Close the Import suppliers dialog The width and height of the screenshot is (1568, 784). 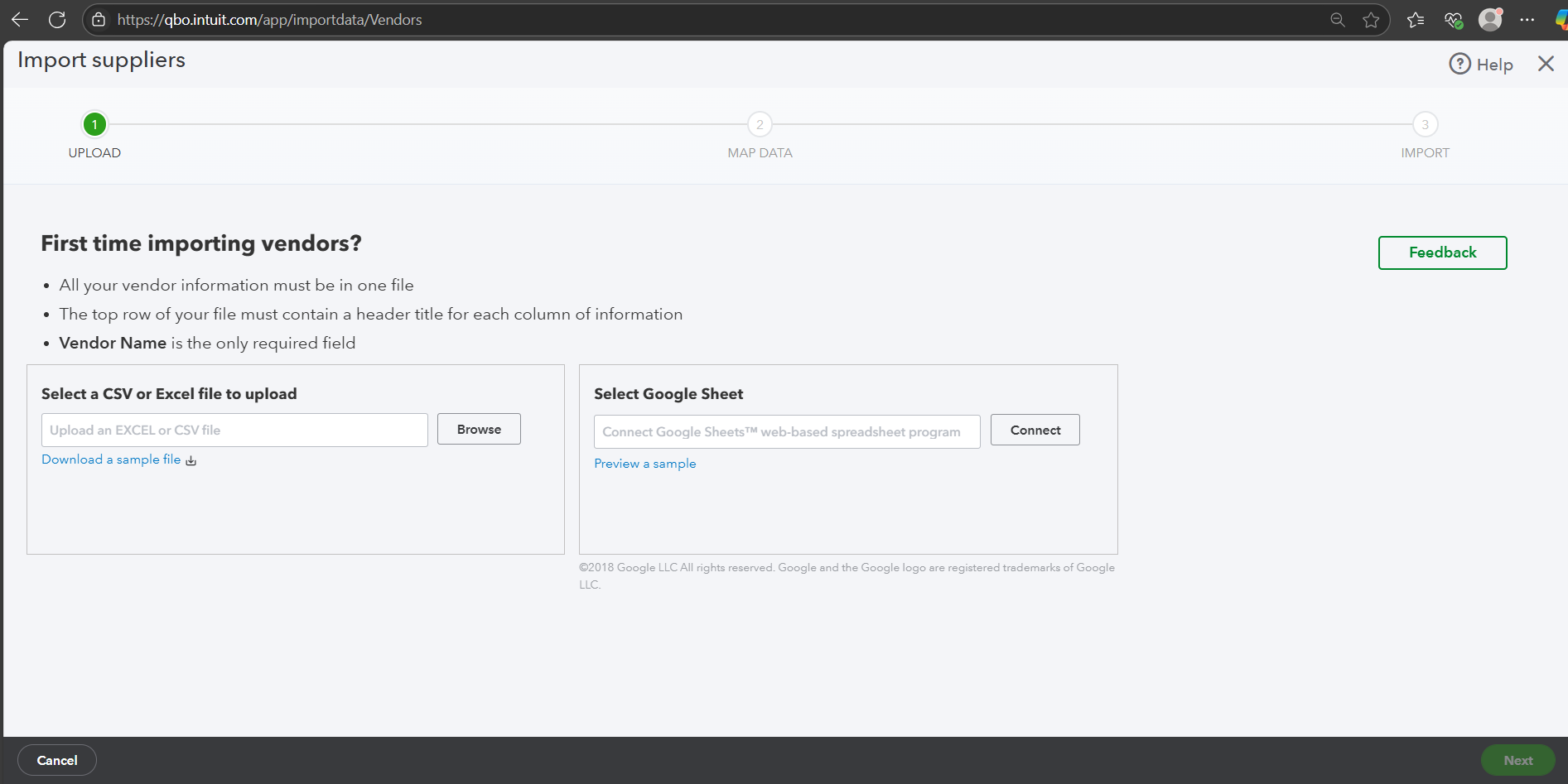(1546, 64)
